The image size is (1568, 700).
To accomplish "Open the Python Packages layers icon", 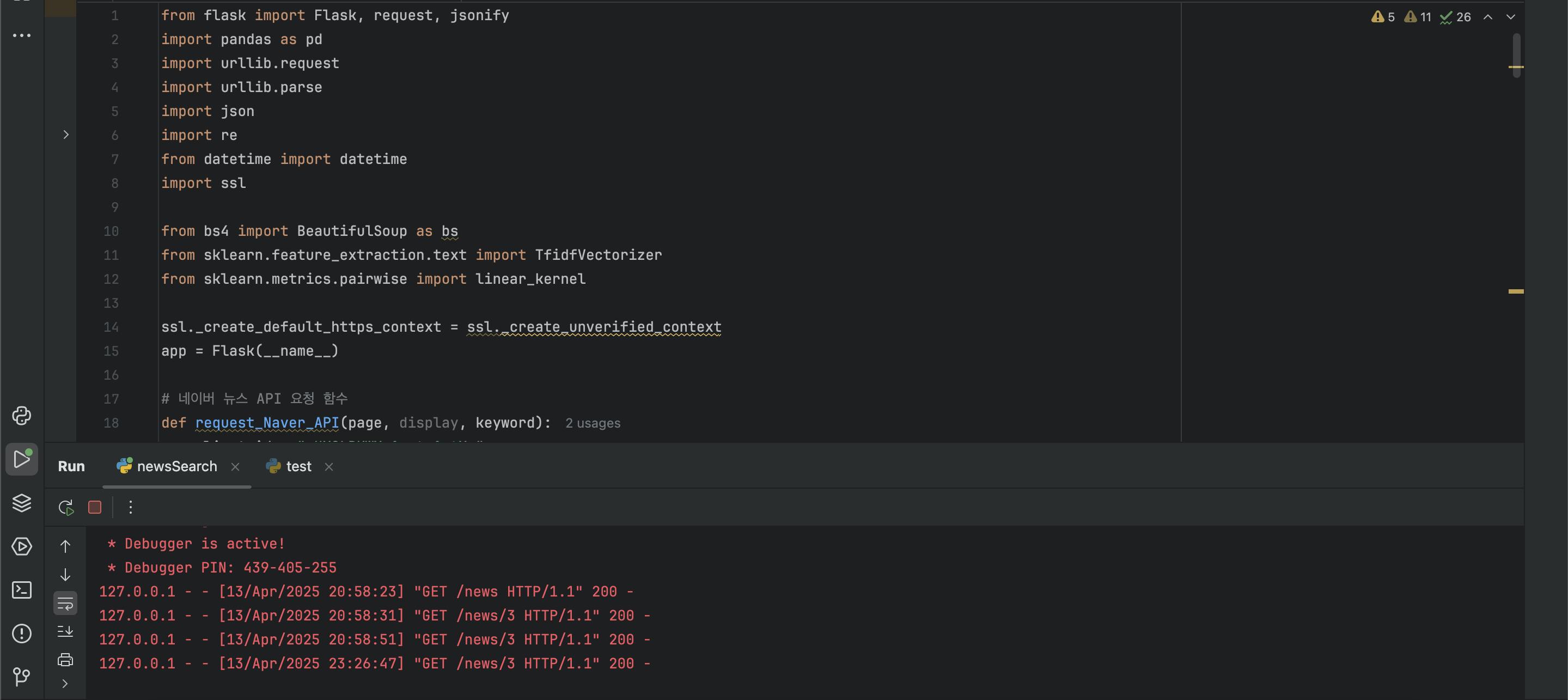I will pyautogui.click(x=22, y=503).
